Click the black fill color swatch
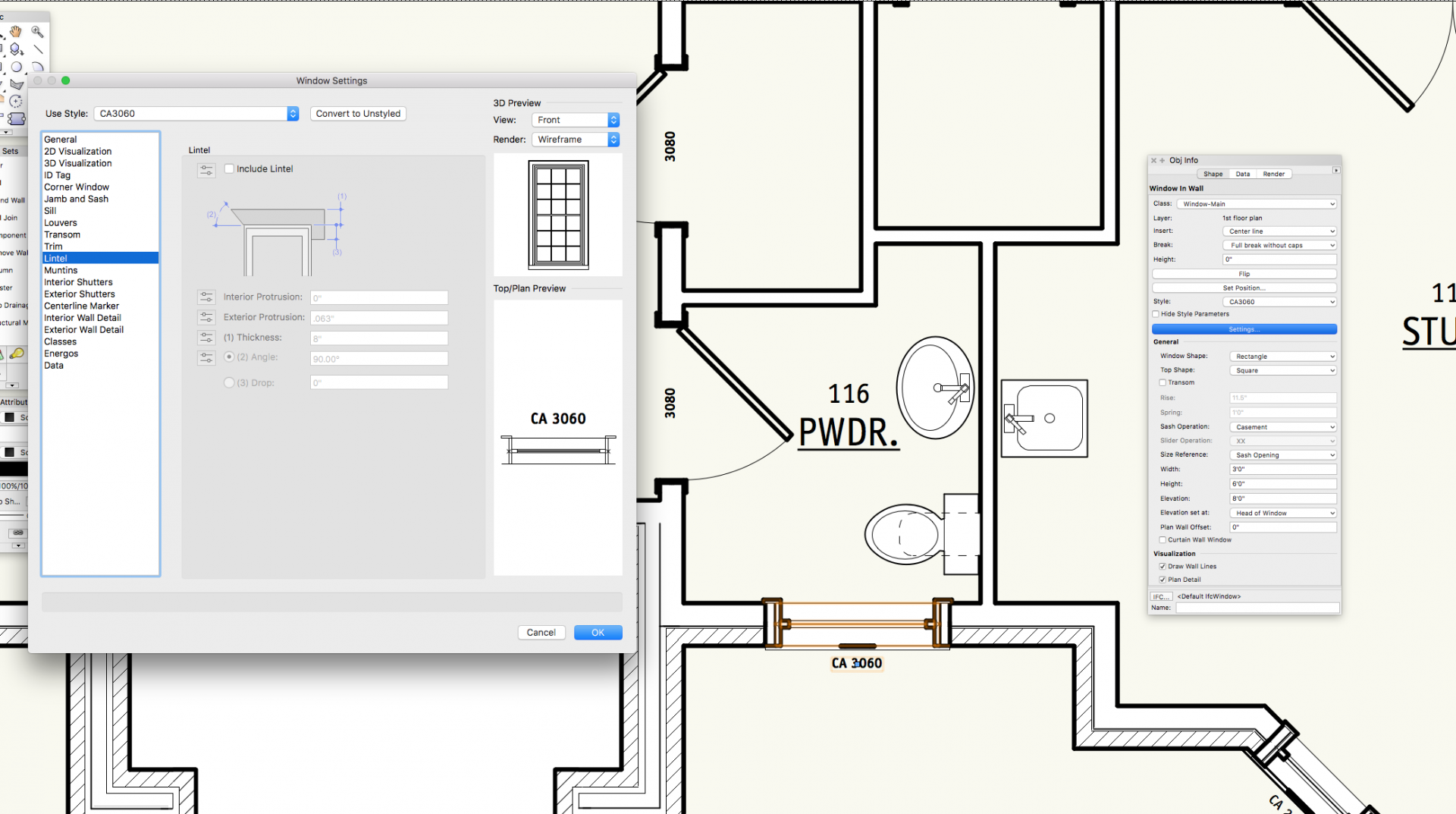Viewport: 1456px width, 814px height. (10, 417)
